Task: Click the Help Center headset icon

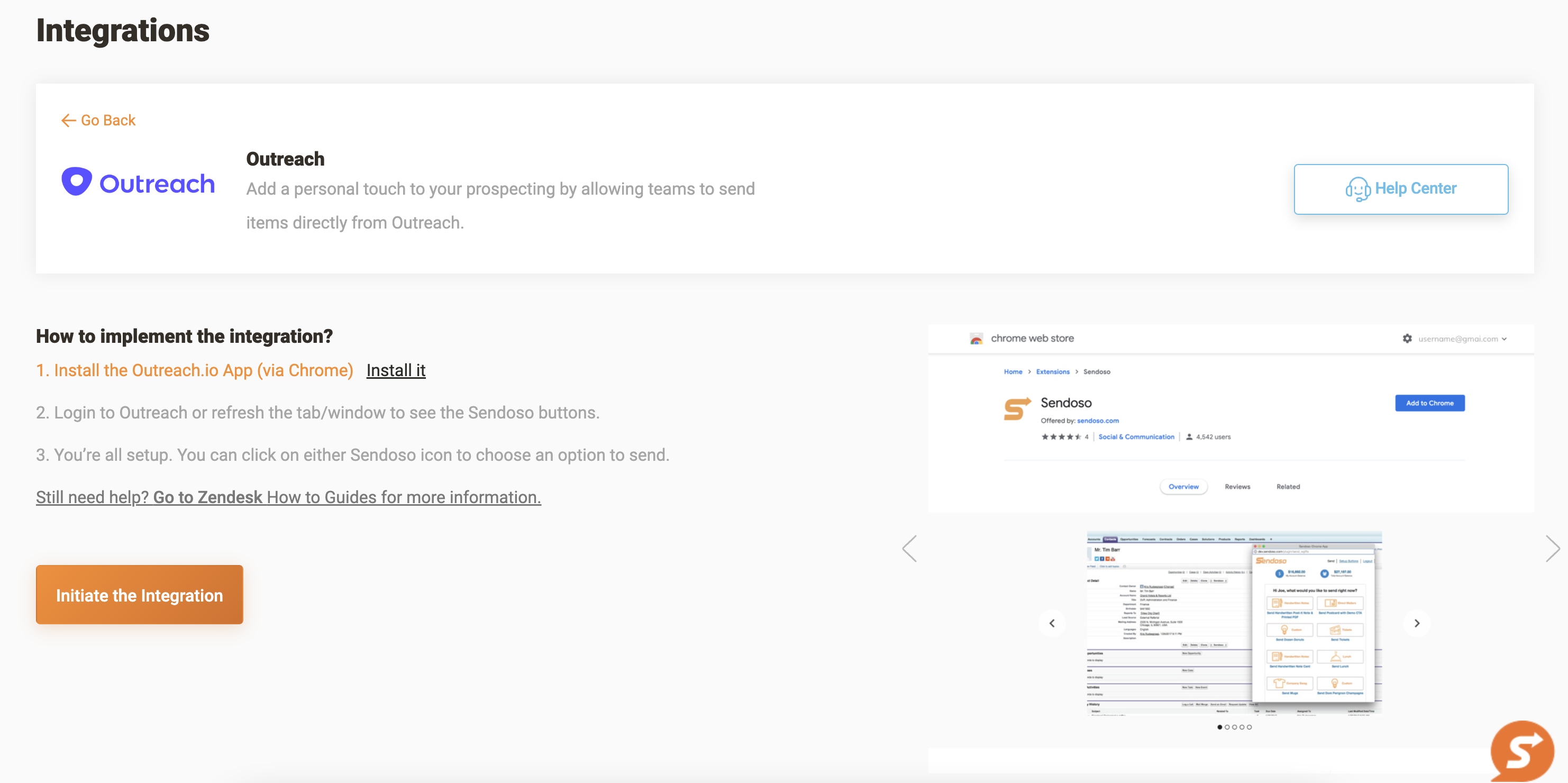Action: pos(1357,189)
